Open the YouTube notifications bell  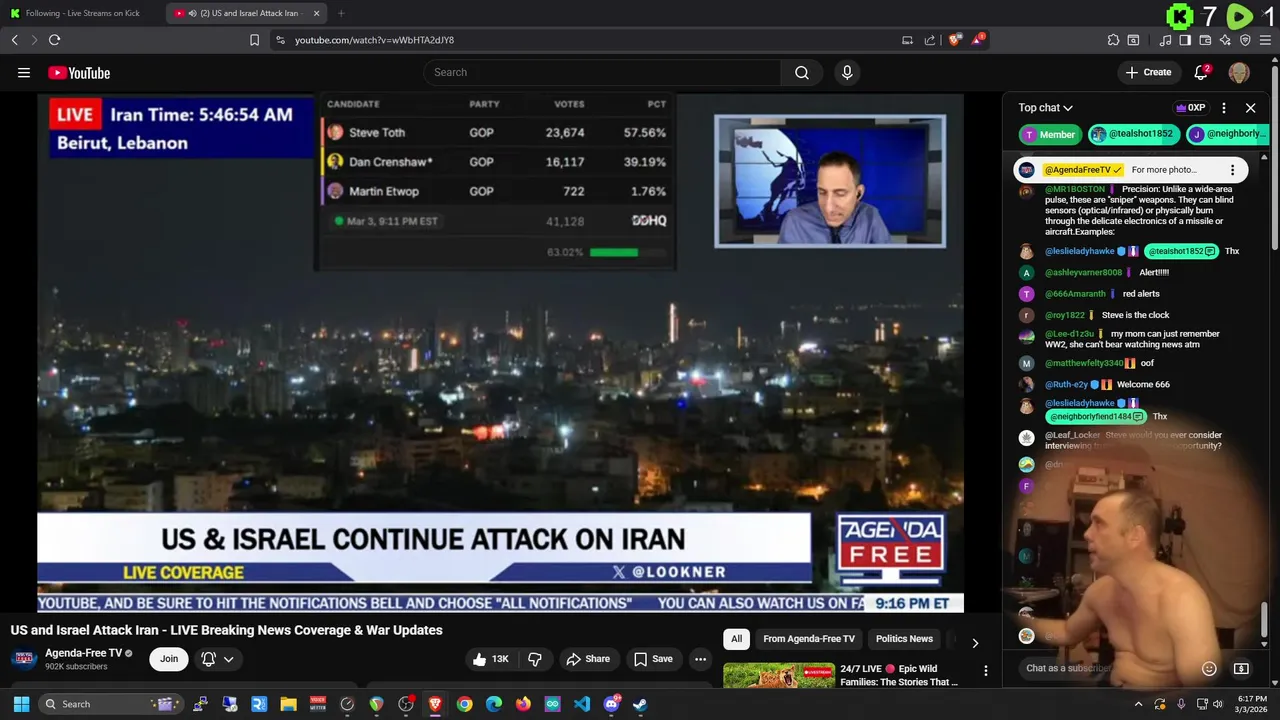[x=1202, y=72]
